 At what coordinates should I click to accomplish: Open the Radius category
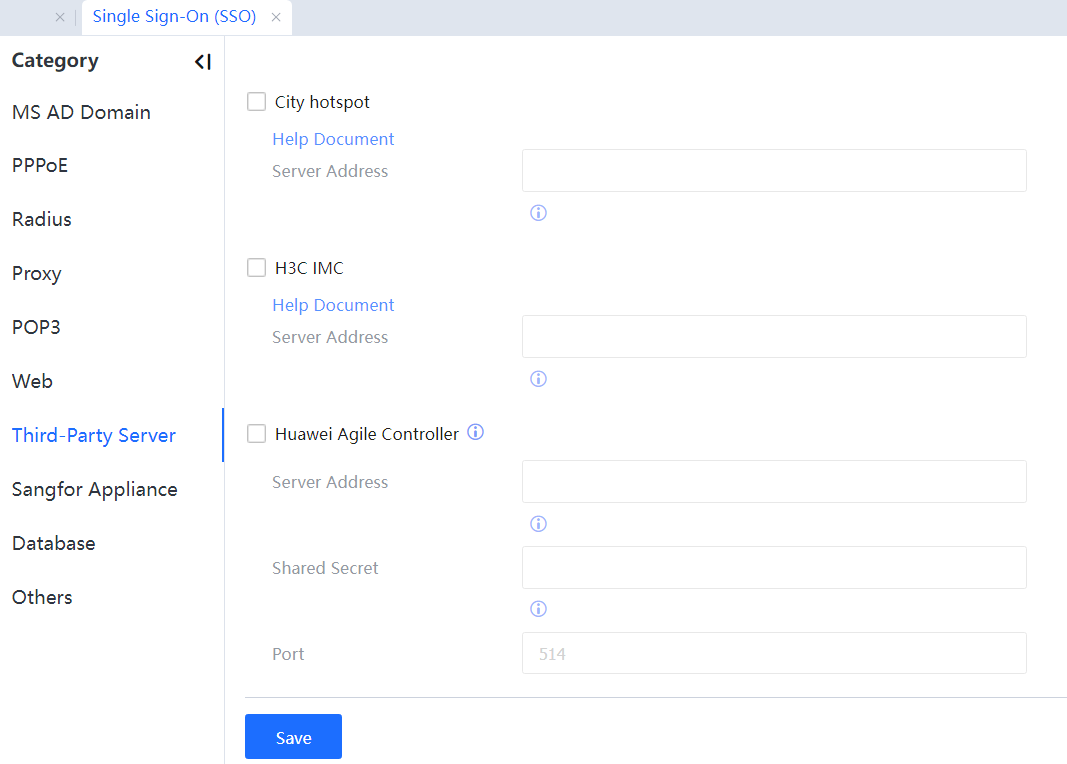coord(42,219)
